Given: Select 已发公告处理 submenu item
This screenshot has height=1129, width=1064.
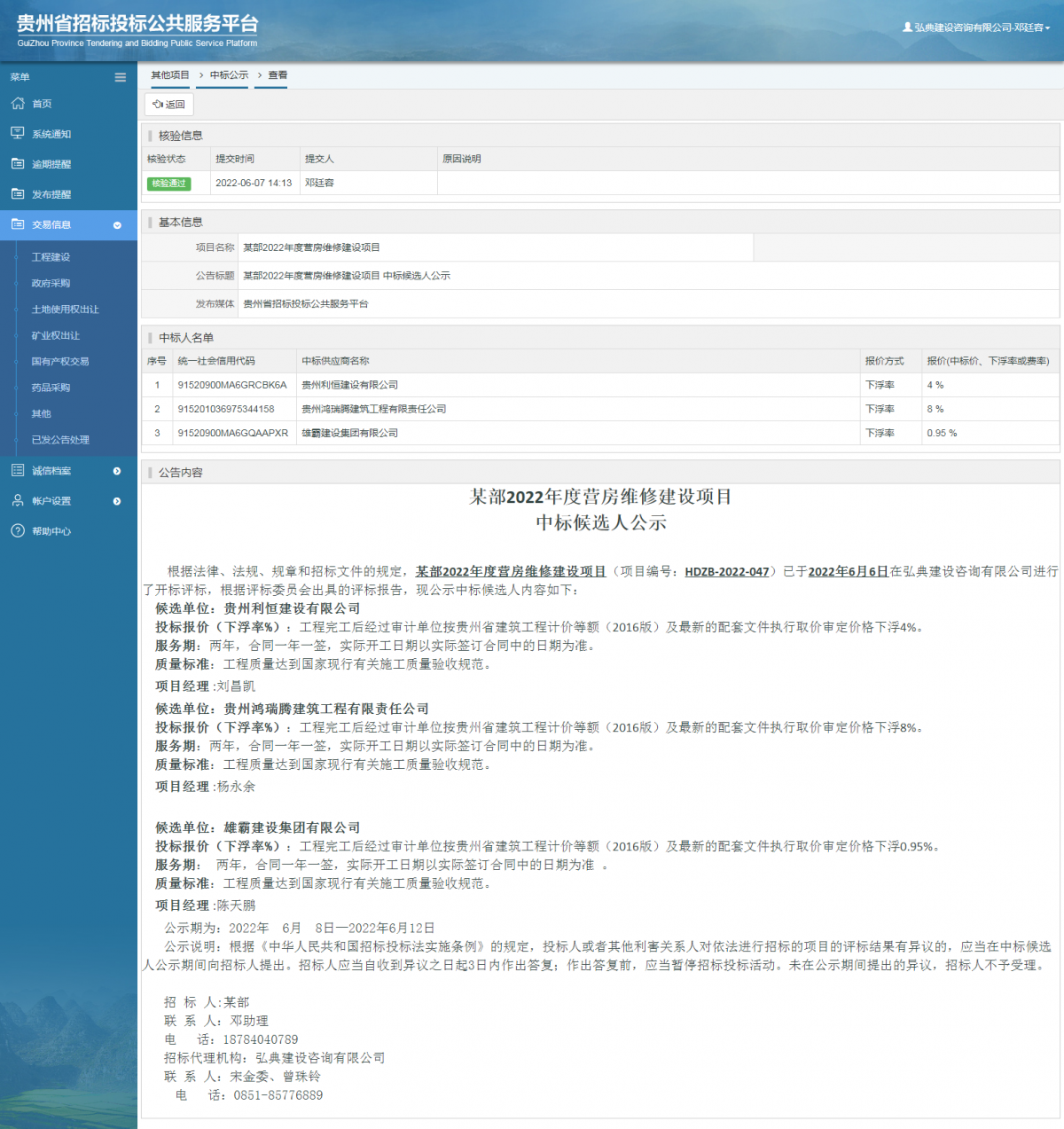Looking at the screenshot, I should (x=60, y=440).
